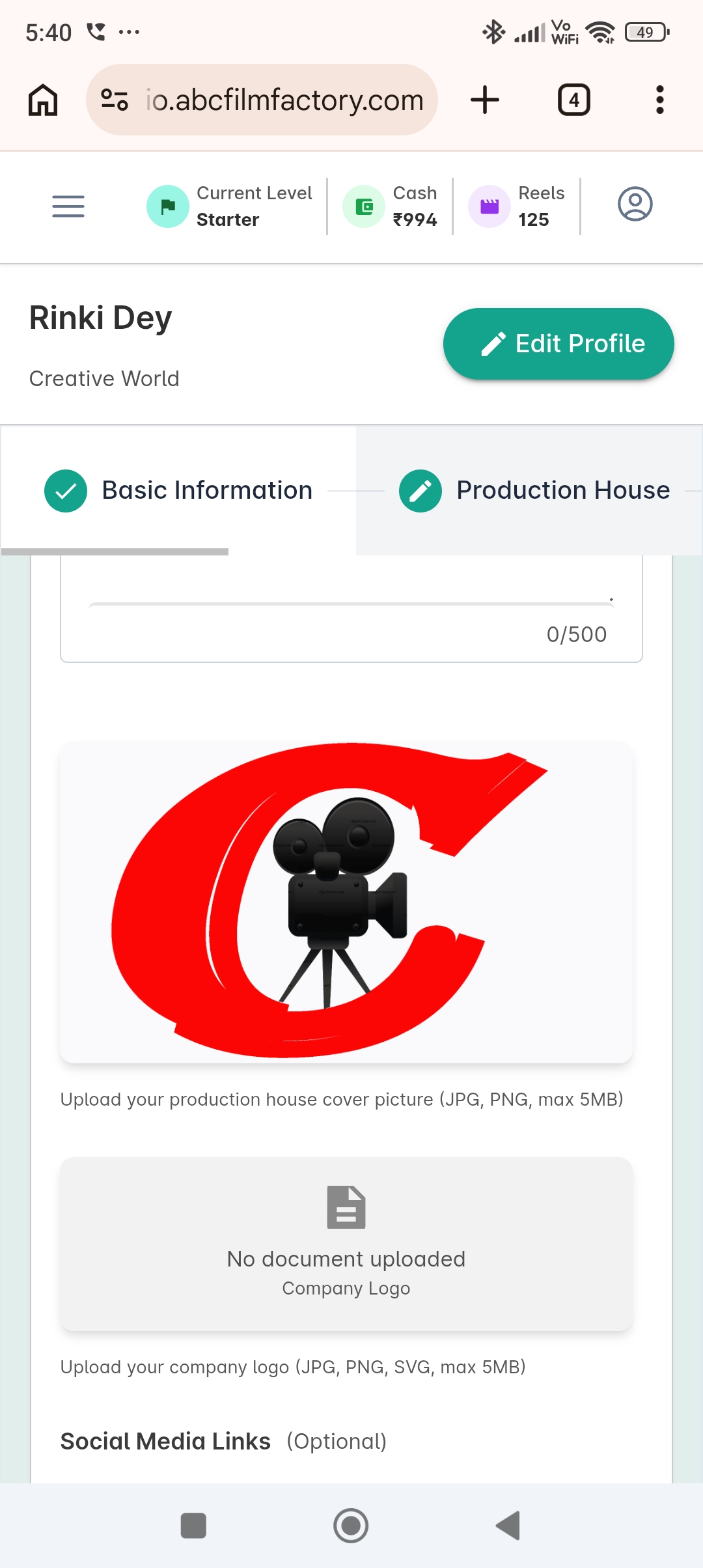Tap the green flag Current Level icon
The height and width of the screenshot is (1568, 703).
tap(168, 206)
